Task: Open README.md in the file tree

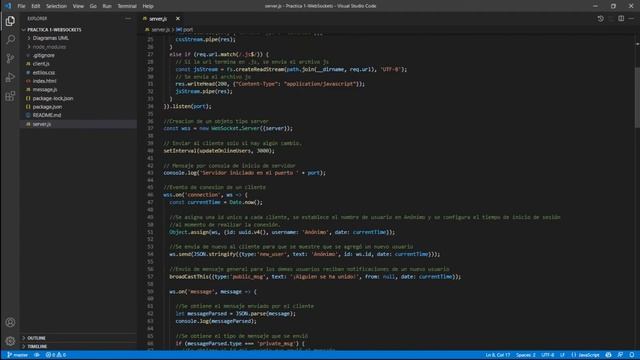Action: tap(47, 116)
